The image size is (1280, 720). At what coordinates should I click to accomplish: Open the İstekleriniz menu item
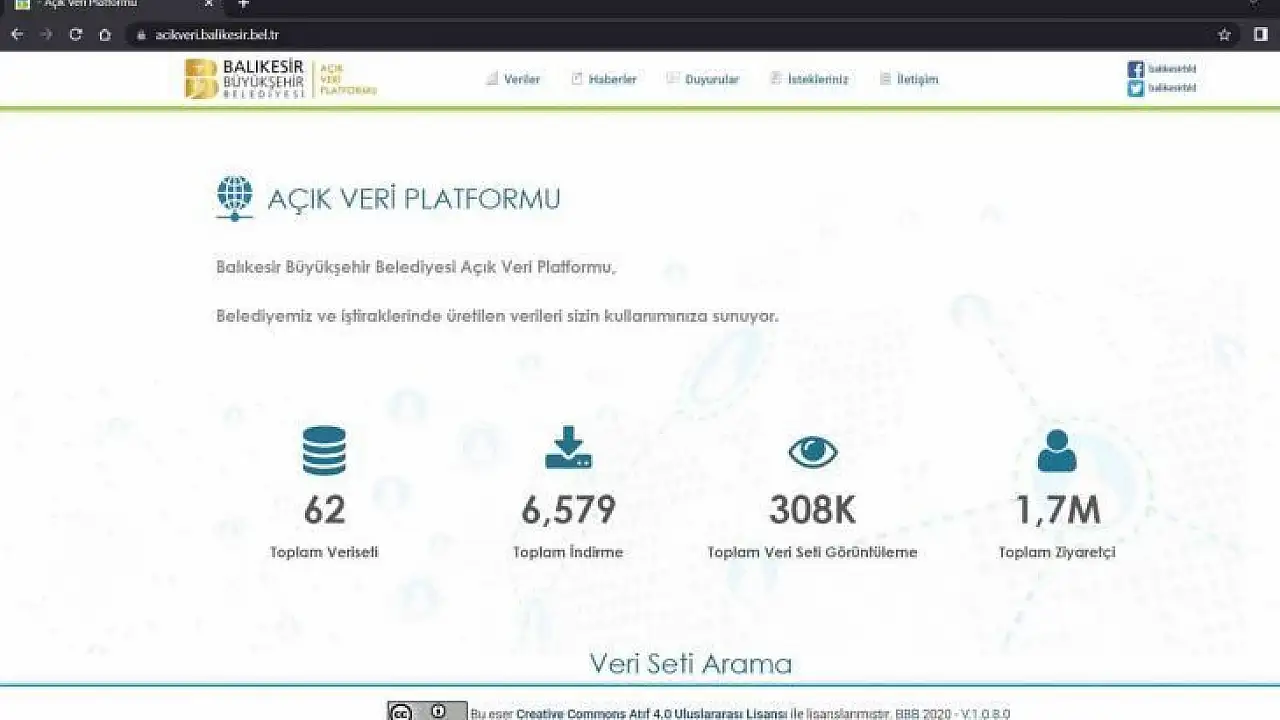click(810, 79)
